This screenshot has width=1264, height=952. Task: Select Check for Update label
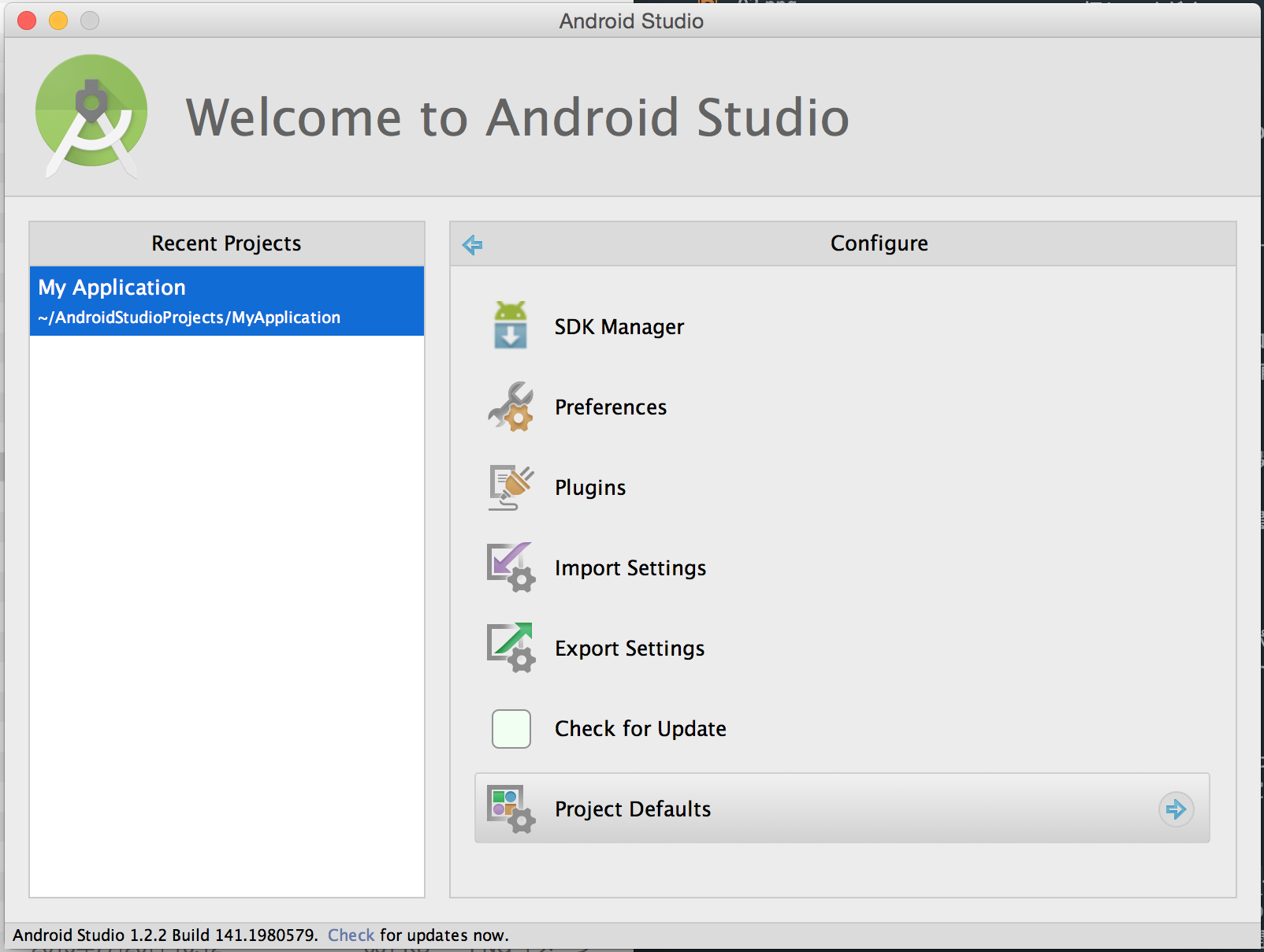point(641,729)
